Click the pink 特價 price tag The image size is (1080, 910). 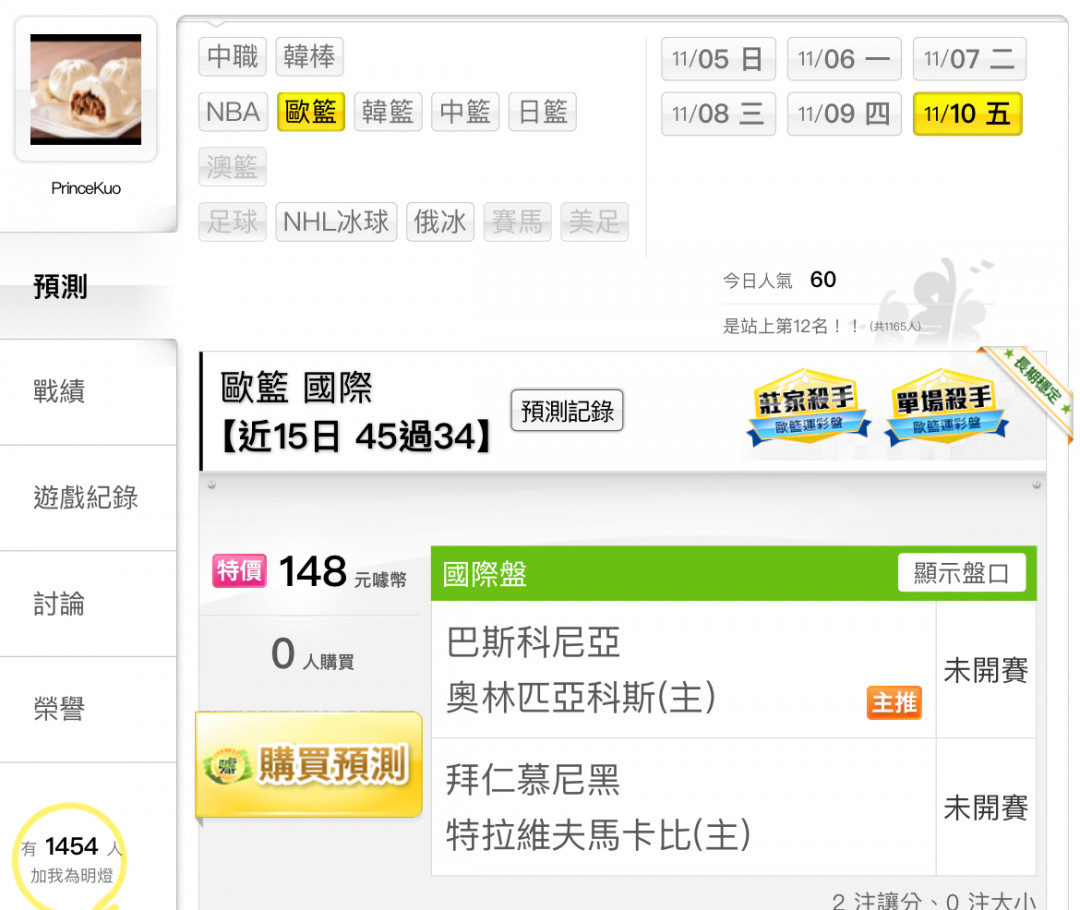239,570
